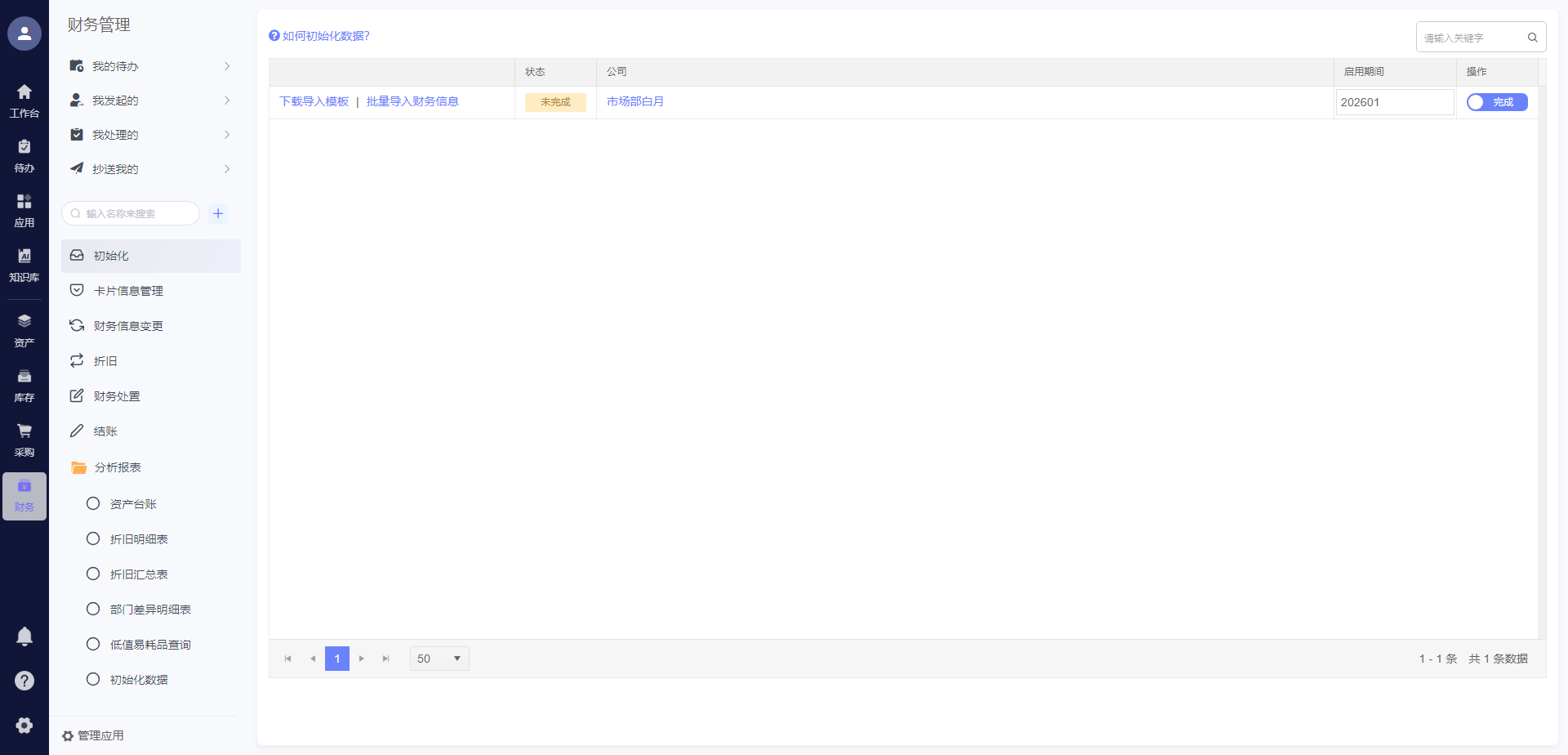Image resolution: width=1568 pixels, height=755 pixels.
Task: Click the 启用期间 field showing 202601
Action: point(1394,102)
